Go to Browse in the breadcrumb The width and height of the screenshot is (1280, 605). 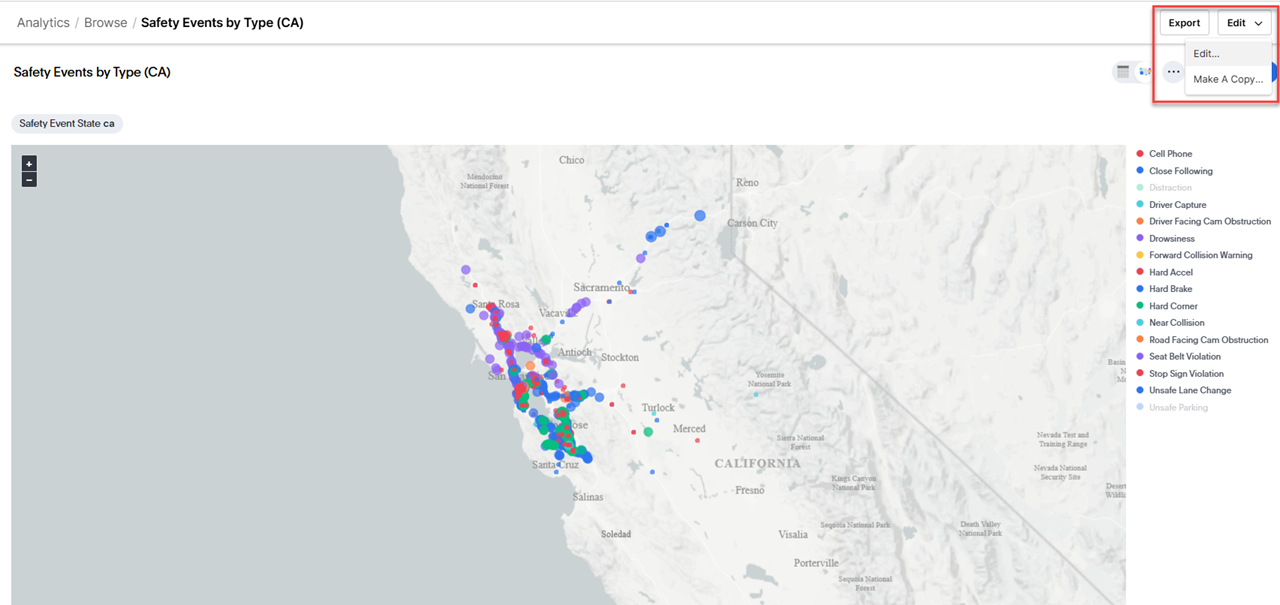point(105,22)
